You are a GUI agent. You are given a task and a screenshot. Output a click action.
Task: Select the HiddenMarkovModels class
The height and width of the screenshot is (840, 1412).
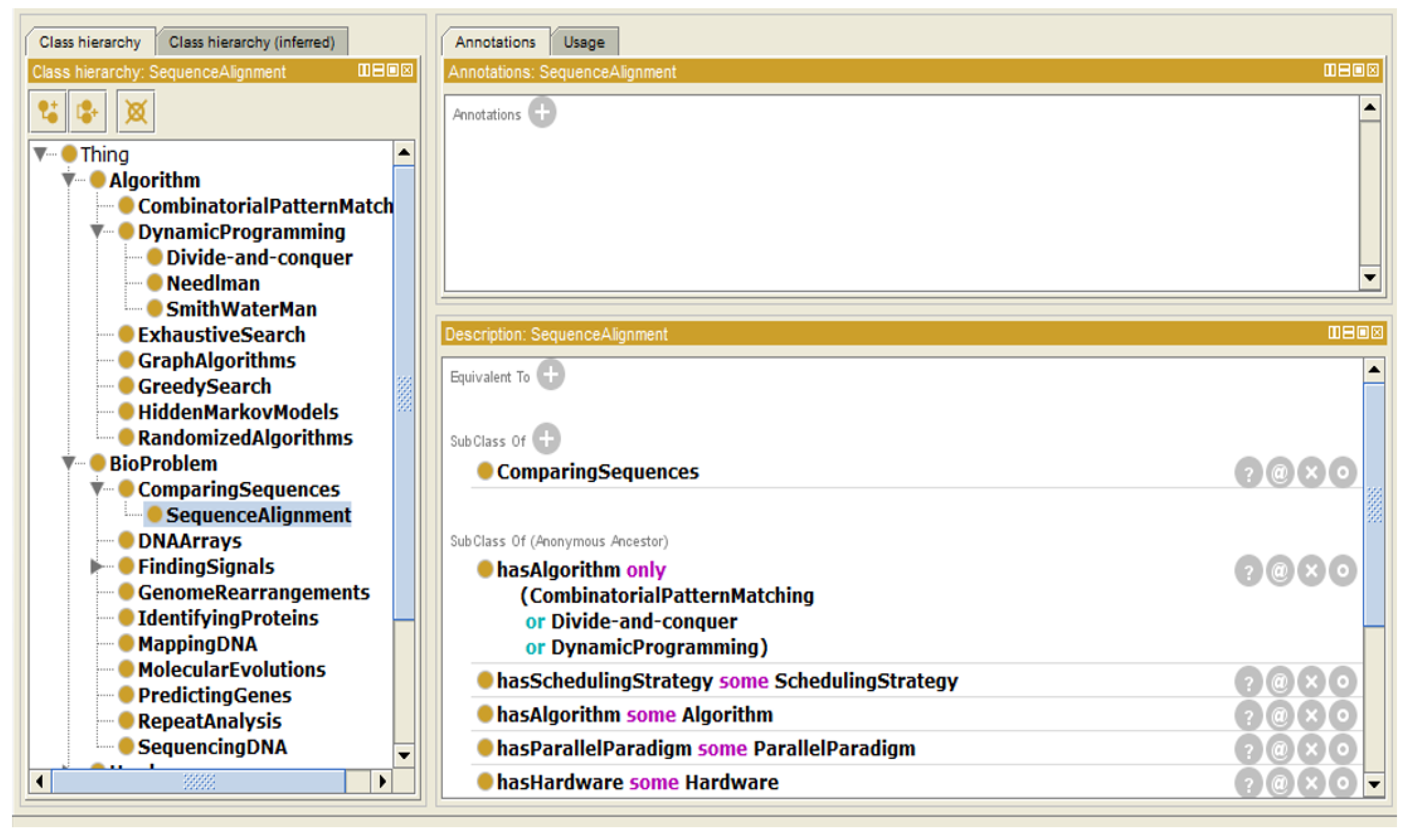(237, 412)
